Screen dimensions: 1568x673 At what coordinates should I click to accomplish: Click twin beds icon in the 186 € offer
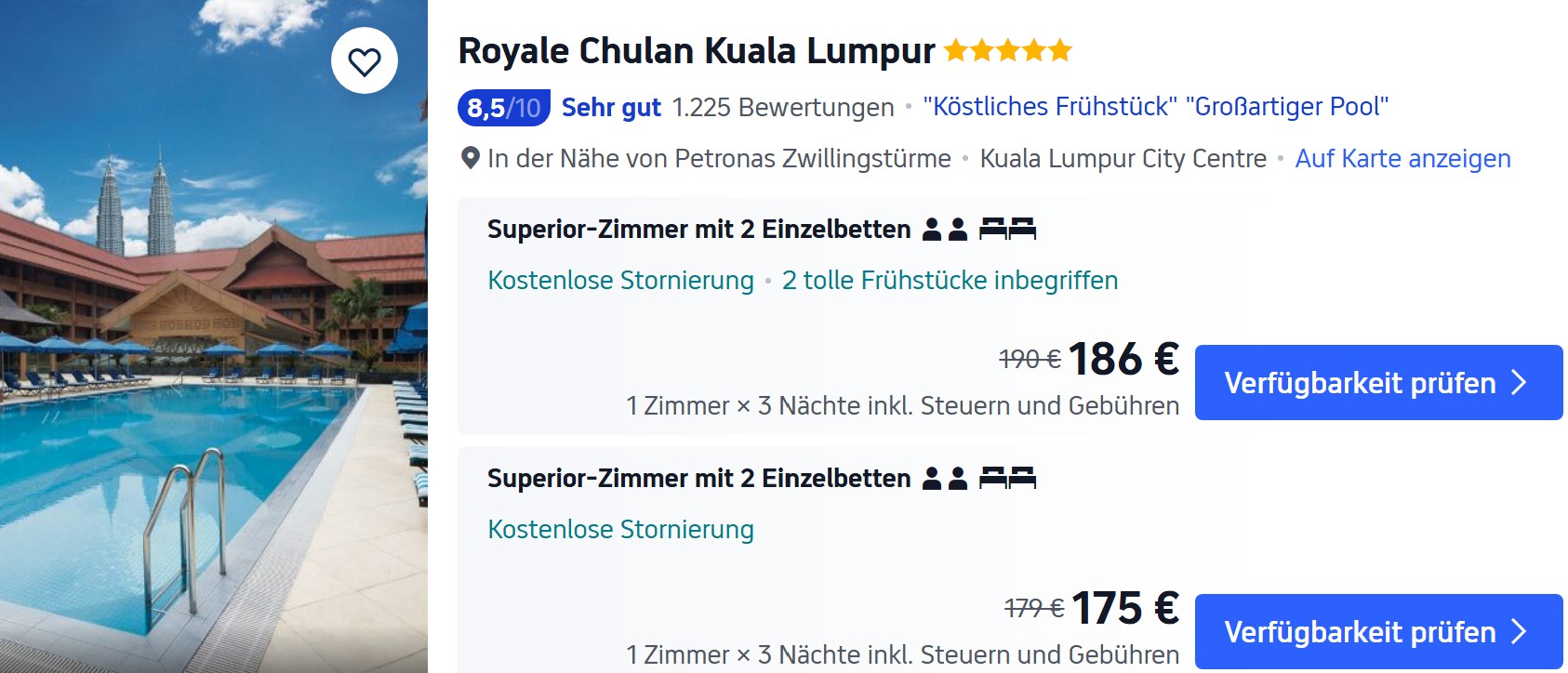point(1007,229)
